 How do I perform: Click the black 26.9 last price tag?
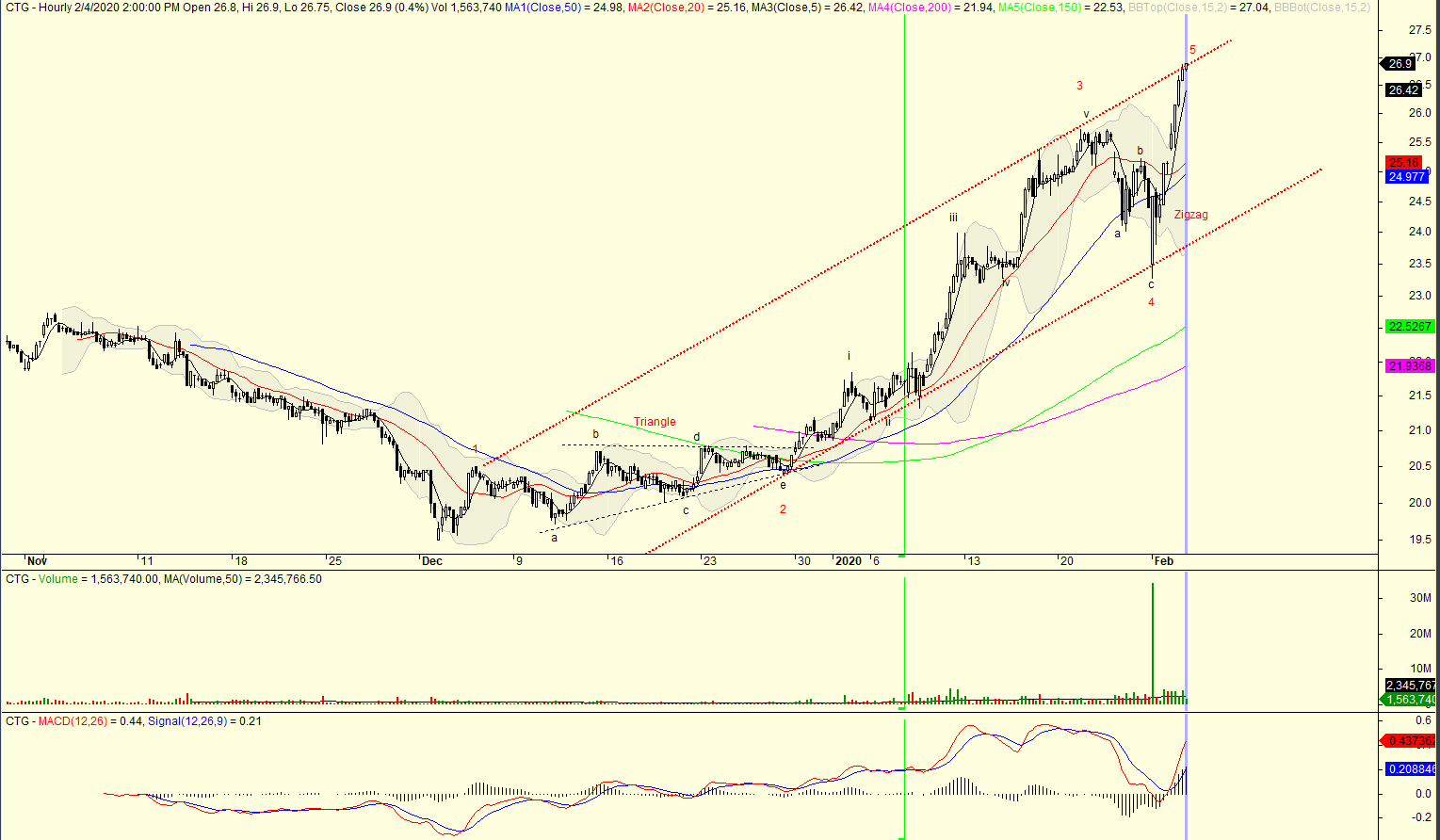(1400, 64)
